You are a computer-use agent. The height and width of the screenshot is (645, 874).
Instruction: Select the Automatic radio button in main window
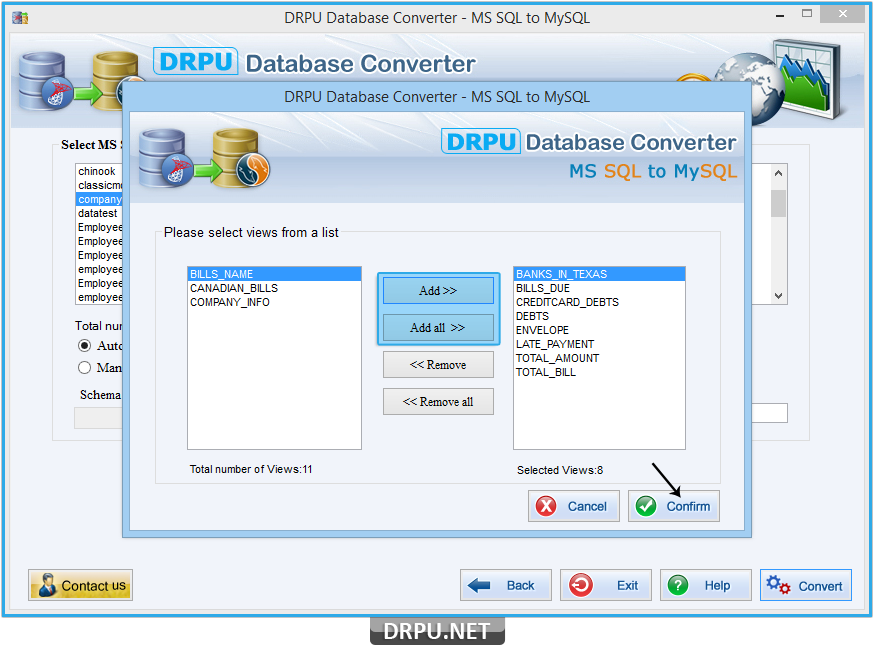click(84, 346)
